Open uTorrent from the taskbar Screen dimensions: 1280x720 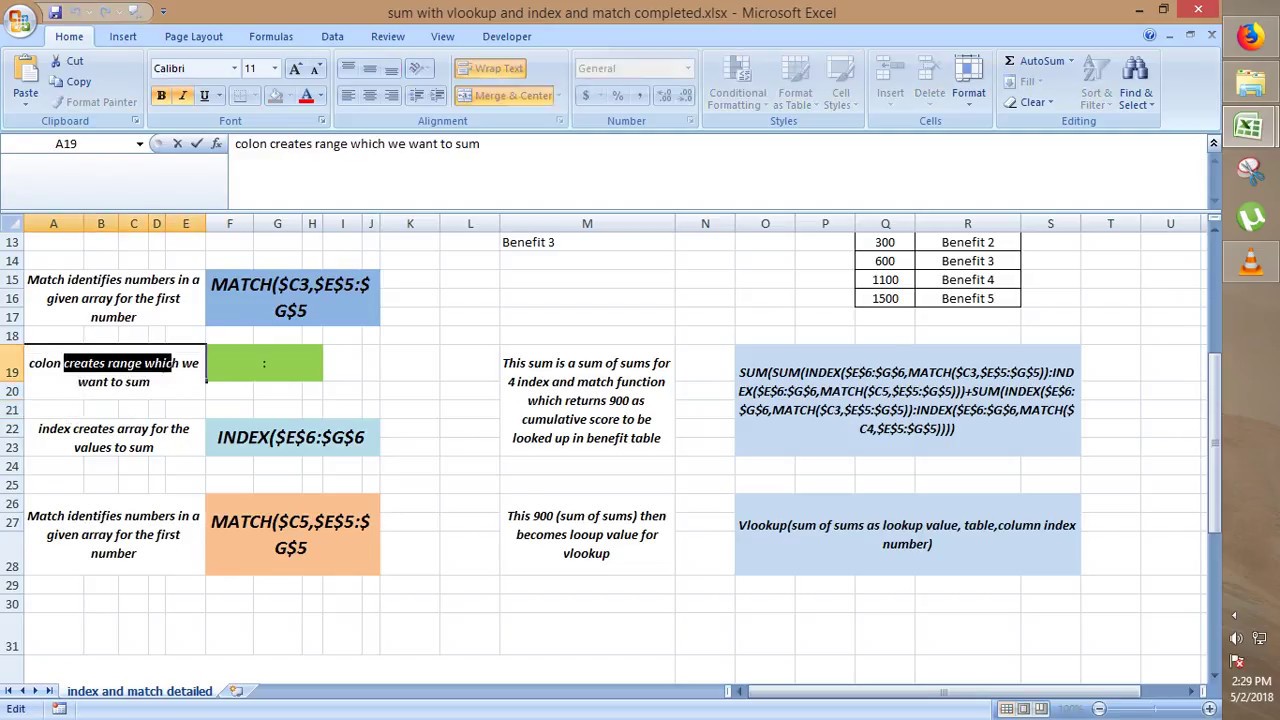tap(1250, 217)
